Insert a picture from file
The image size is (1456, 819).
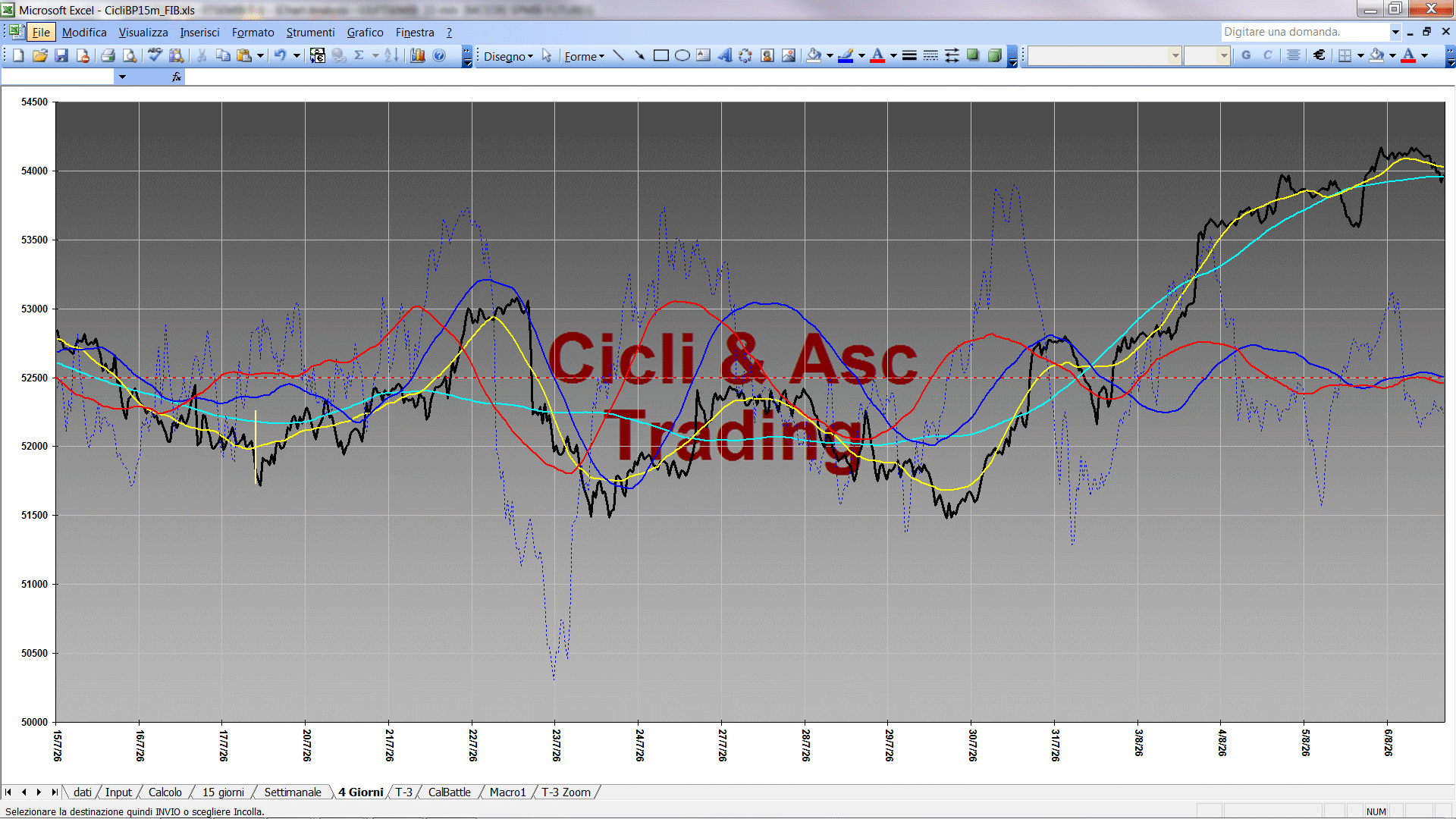click(x=789, y=55)
